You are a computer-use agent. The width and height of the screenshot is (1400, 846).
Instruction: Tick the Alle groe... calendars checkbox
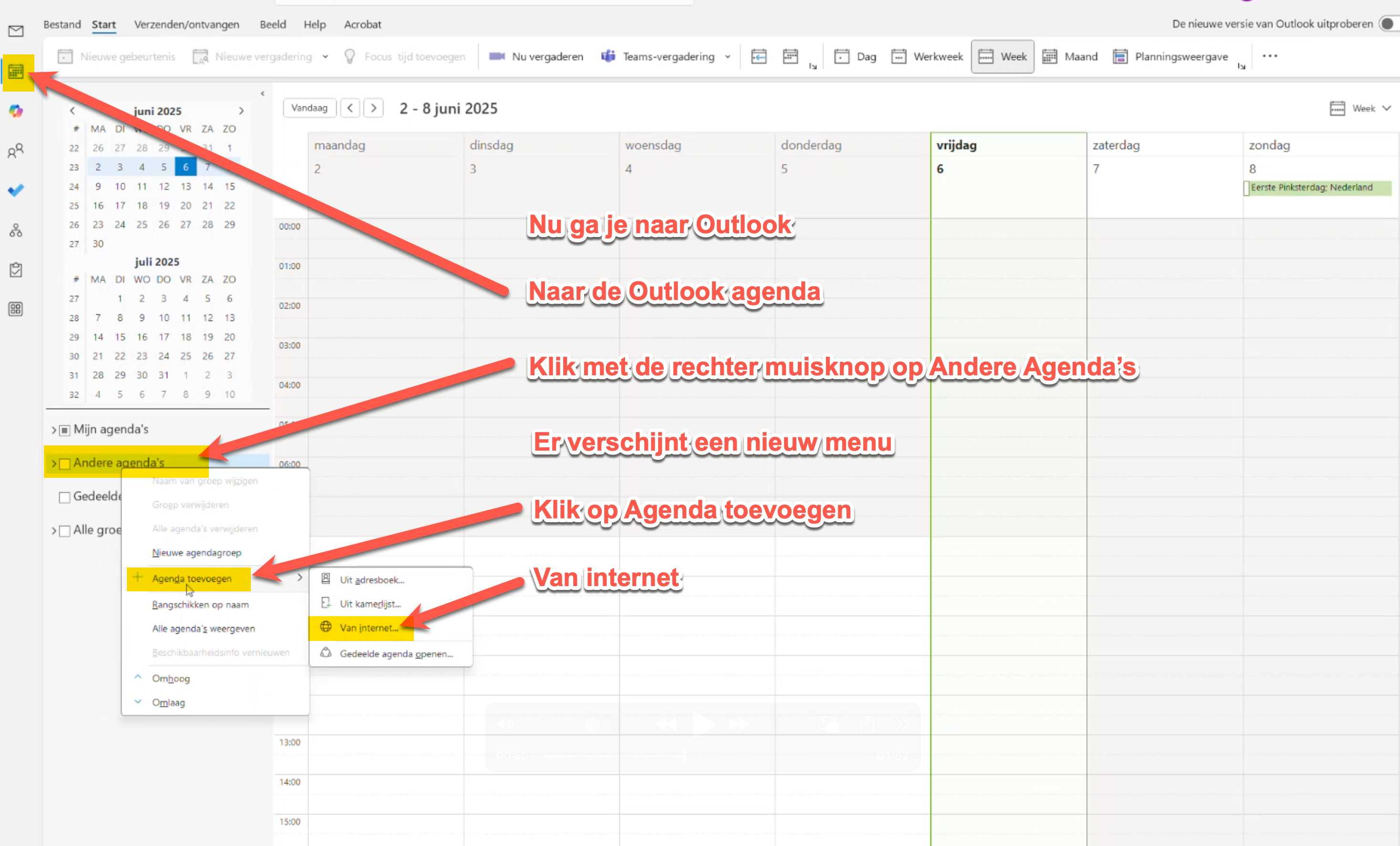coord(65,531)
